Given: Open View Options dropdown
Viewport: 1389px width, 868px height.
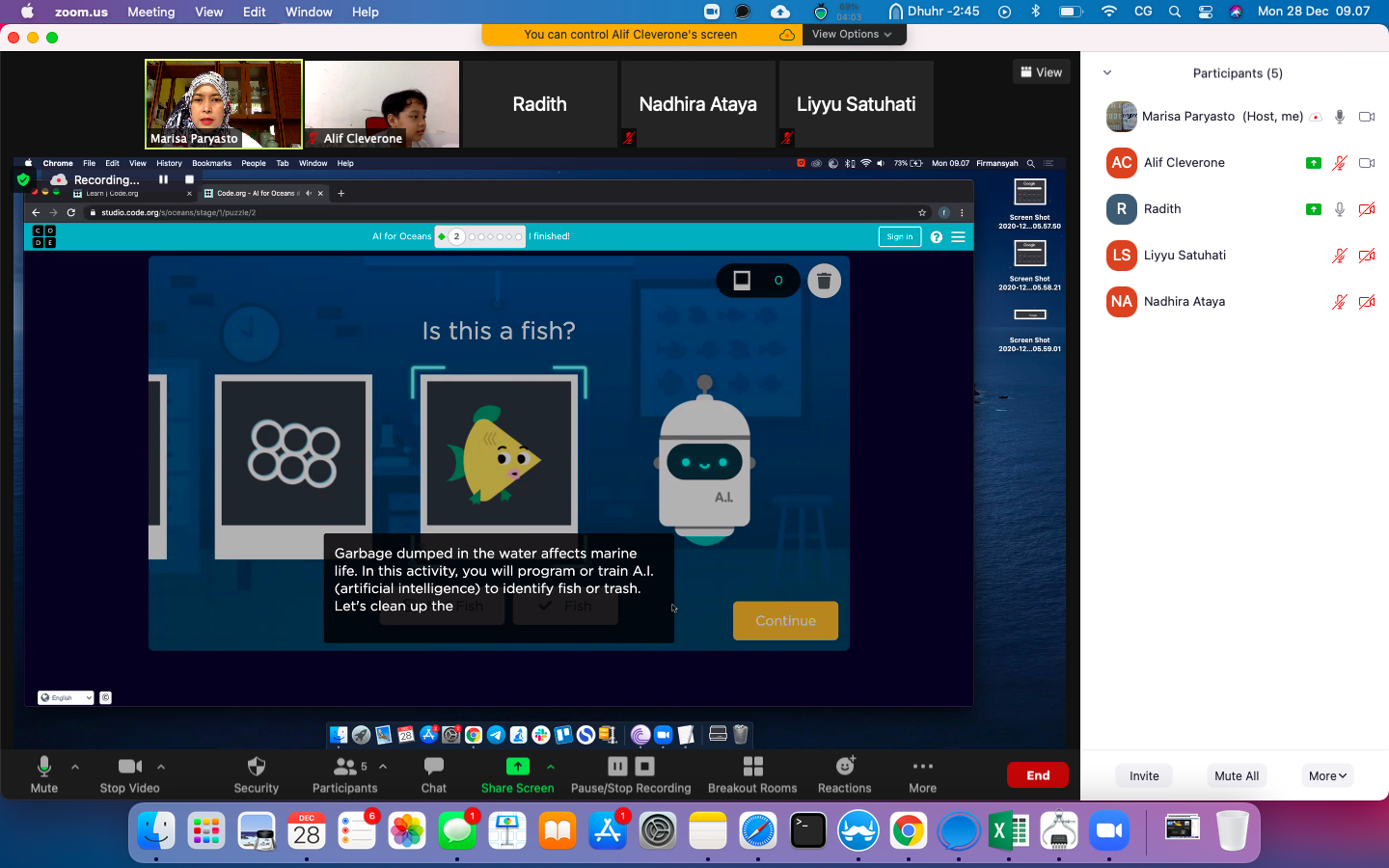Looking at the screenshot, I should pos(852,35).
